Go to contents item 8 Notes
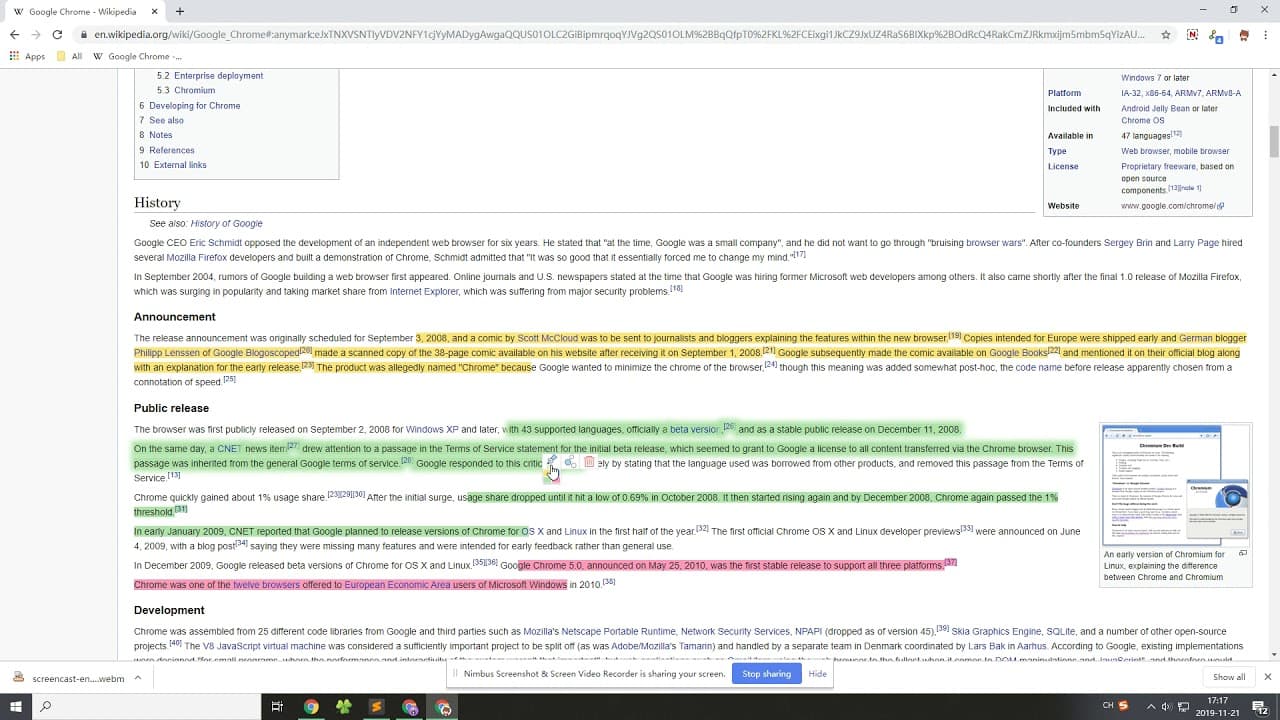 pyautogui.click(x=155, y=135)
